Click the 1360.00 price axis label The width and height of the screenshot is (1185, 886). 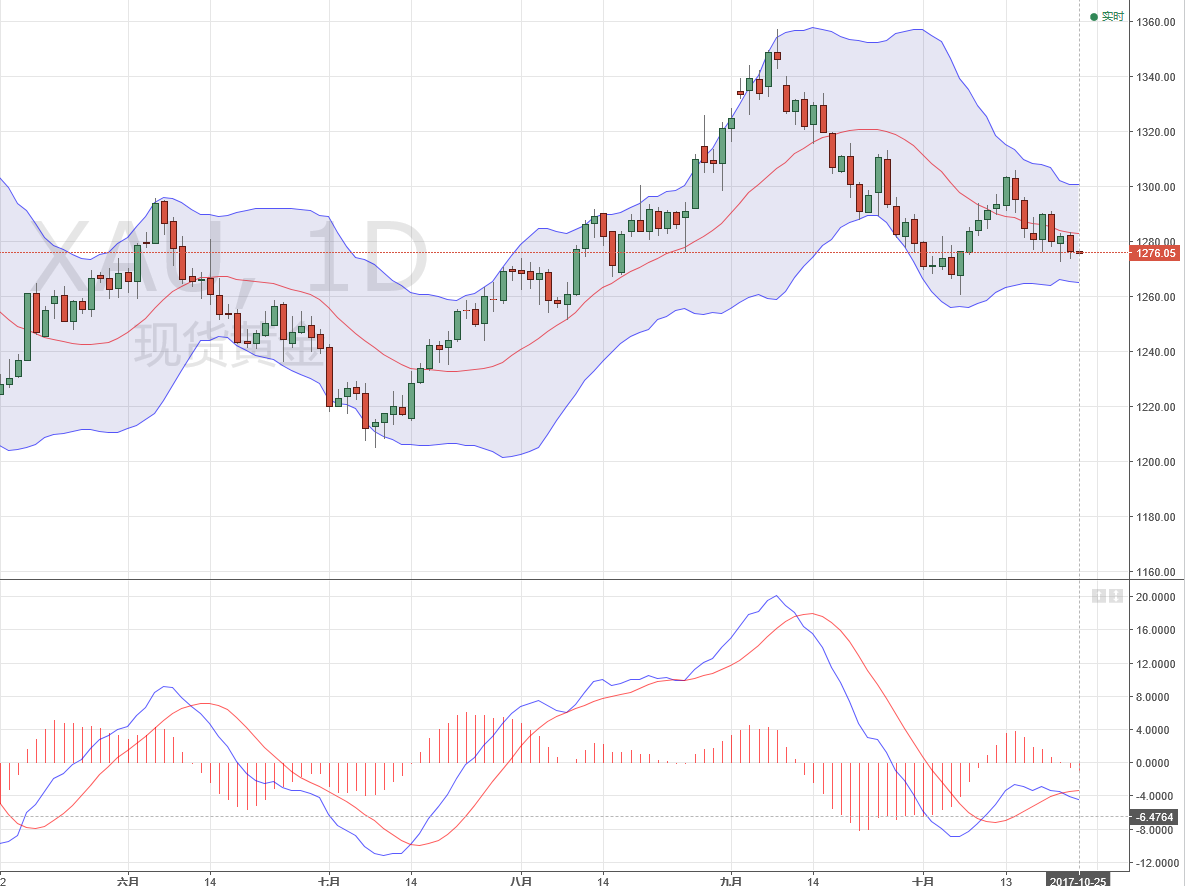(x=1156, y=22)
